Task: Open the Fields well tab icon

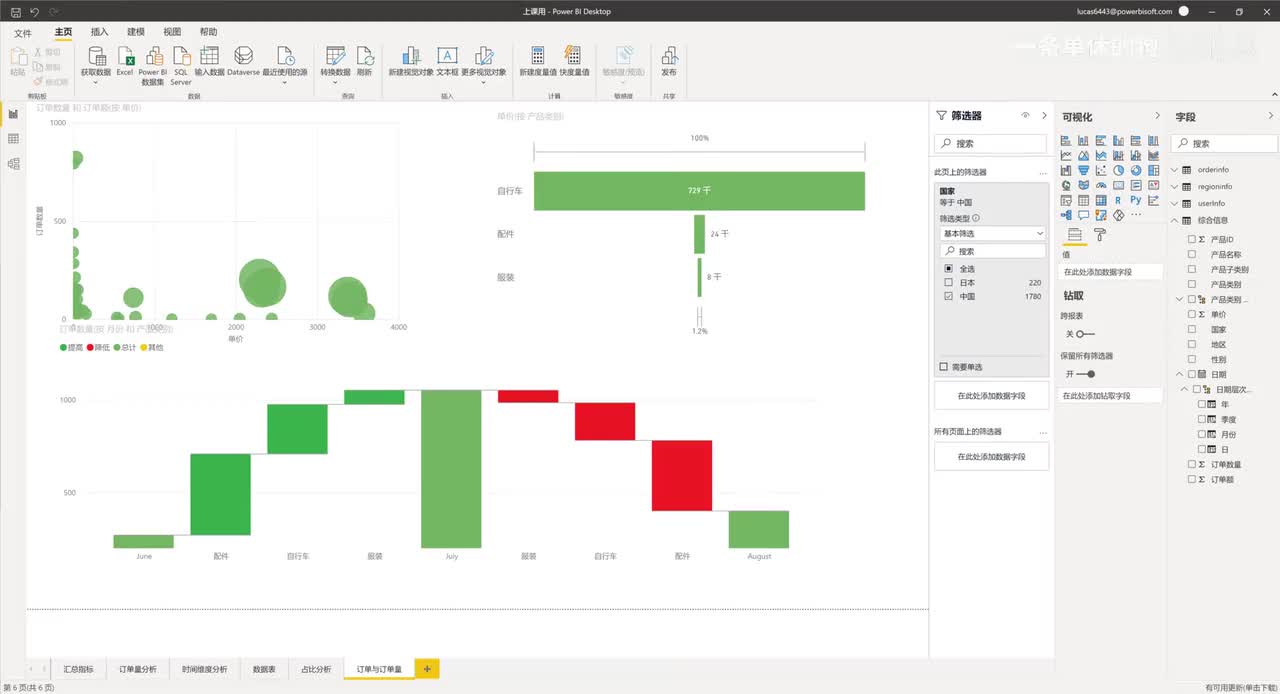Action: tap(1075, 235)
